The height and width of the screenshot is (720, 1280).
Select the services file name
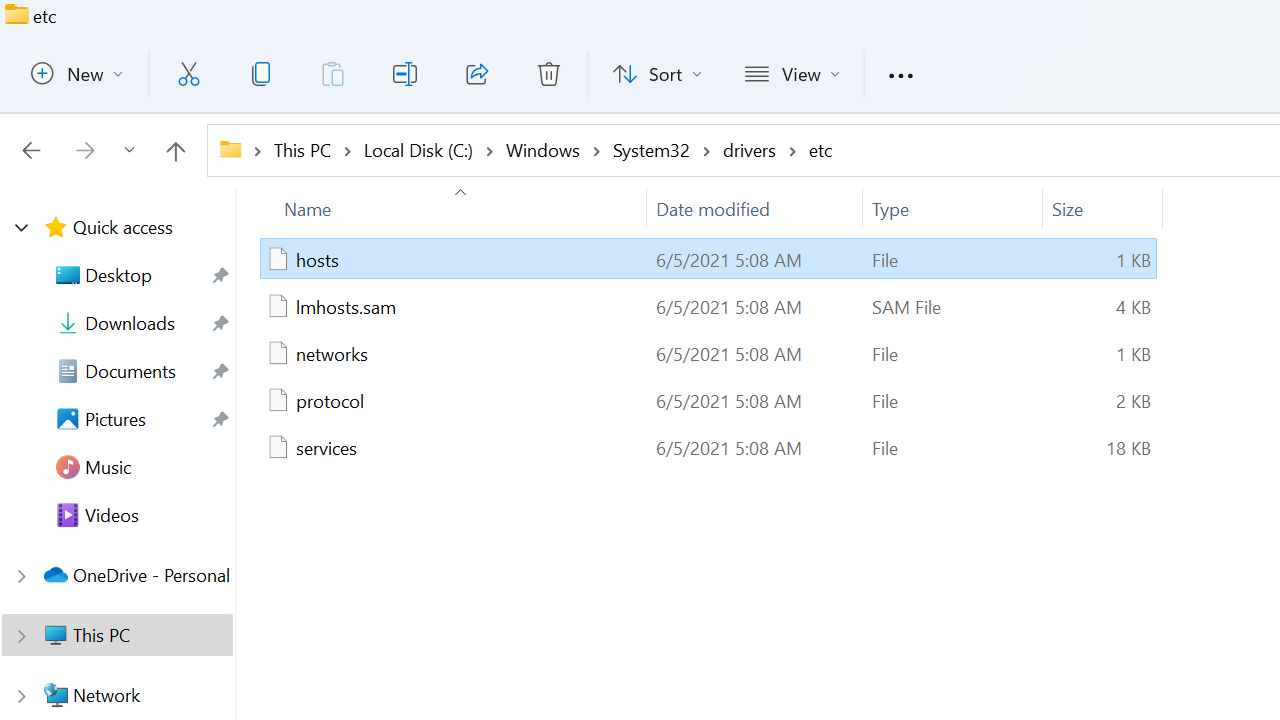[x=326, y=448]
